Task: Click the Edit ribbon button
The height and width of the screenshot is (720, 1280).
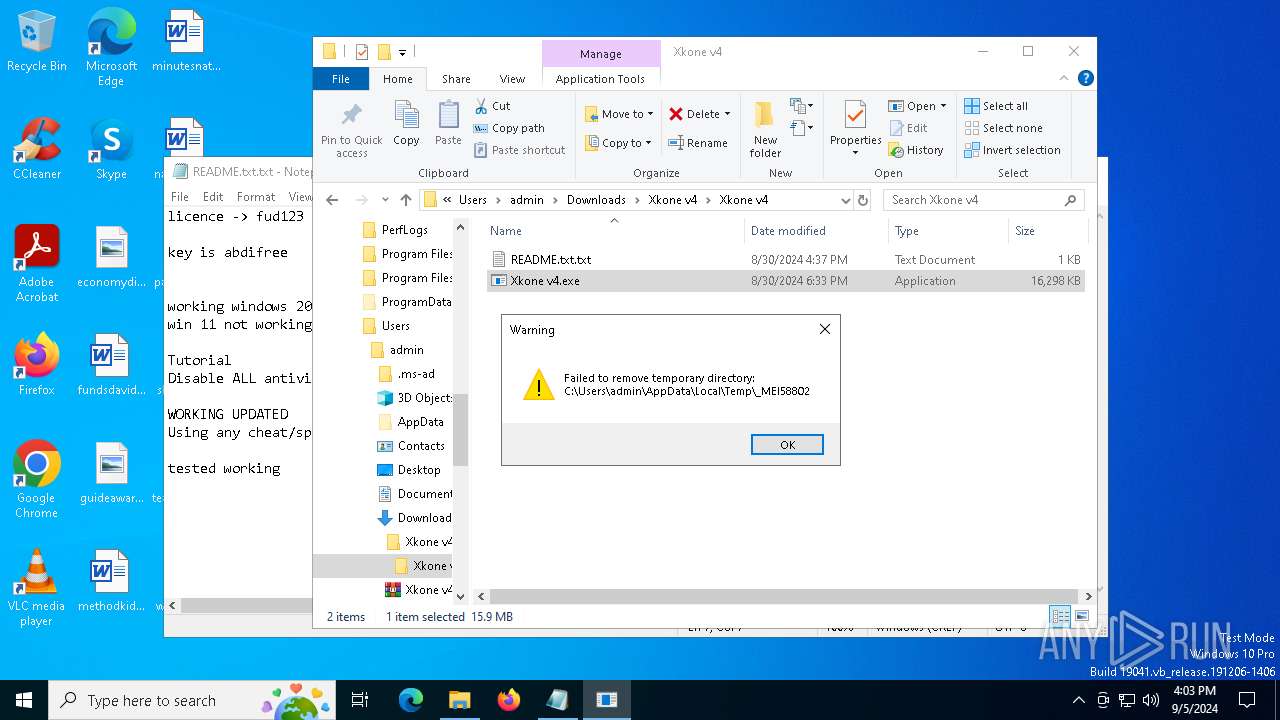Action: 908,128
